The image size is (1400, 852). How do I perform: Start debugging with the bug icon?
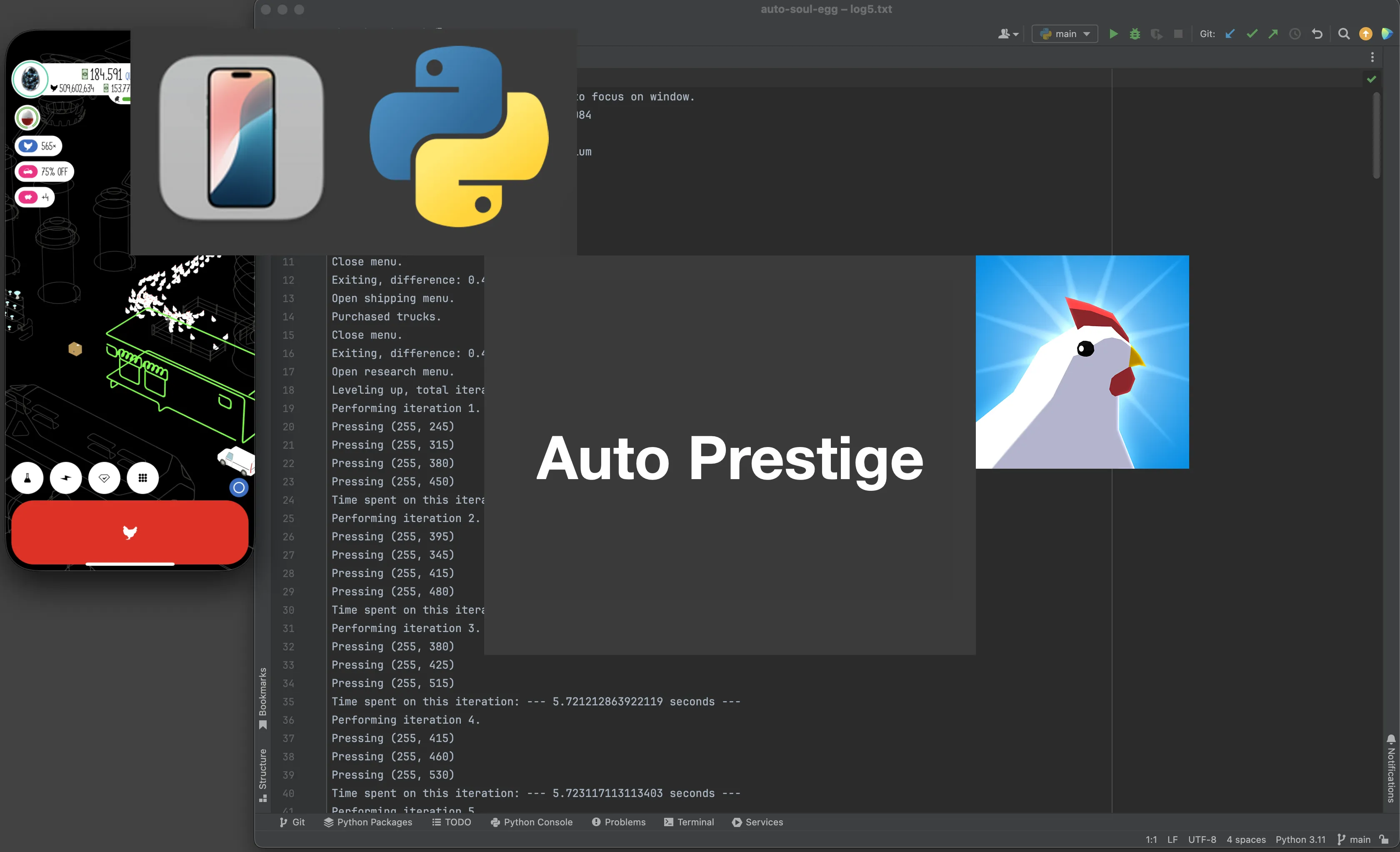pyautogui.click(x=1135, y=34)
